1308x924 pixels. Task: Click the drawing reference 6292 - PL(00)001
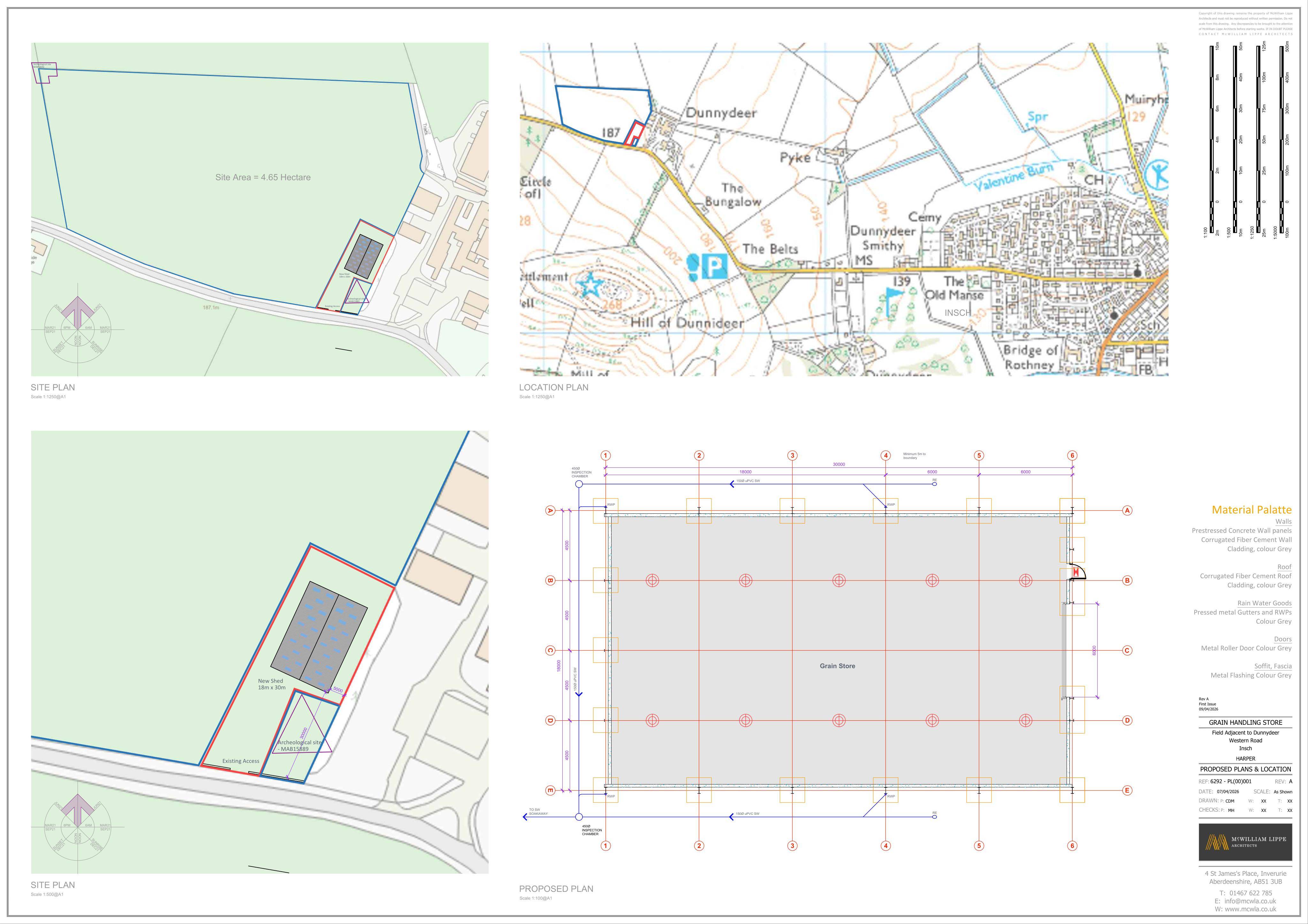(1230, 782)
